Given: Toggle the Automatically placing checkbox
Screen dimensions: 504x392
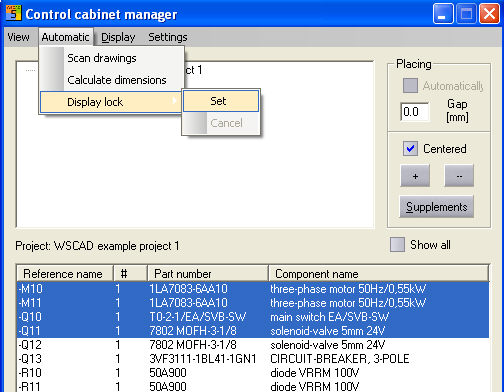Looking at the screenshot, I should (410, 86).
